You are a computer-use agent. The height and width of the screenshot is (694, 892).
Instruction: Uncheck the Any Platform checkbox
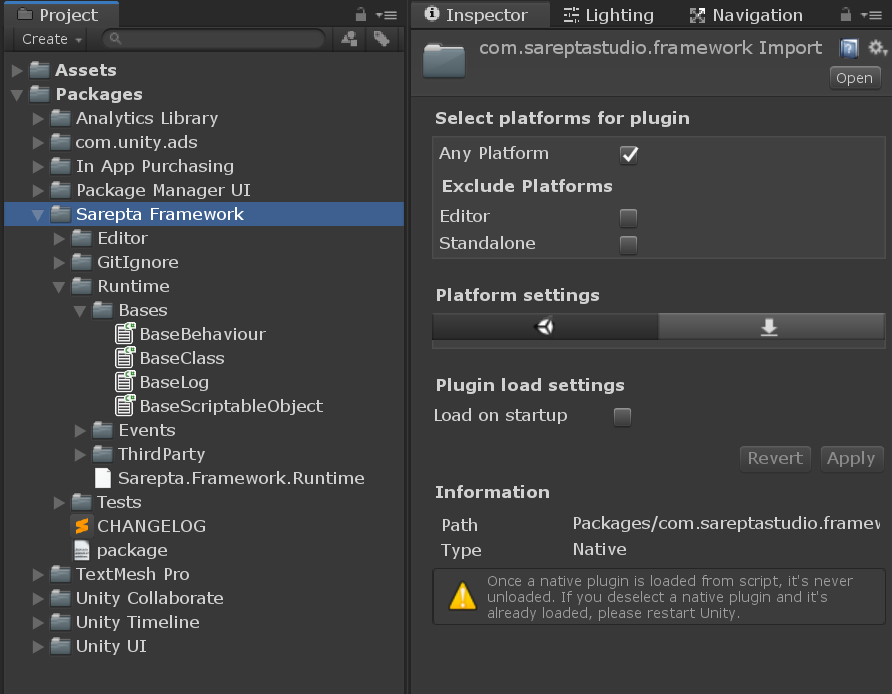(x=629, y=154)
